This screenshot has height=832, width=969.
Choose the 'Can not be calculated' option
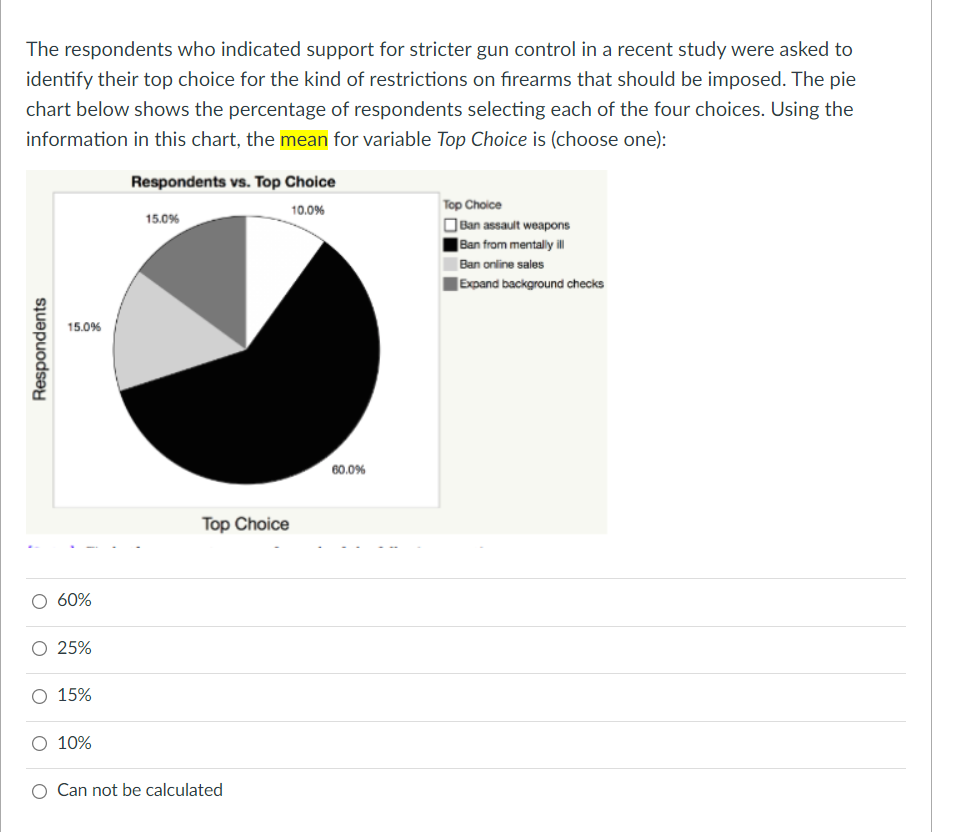pyautogui.click(x=39, y=790)
